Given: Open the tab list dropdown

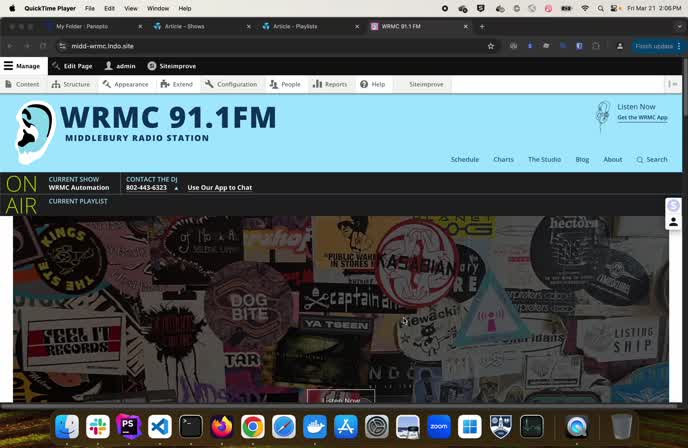Looking at the screenshot, I should (x=679, y=26).
